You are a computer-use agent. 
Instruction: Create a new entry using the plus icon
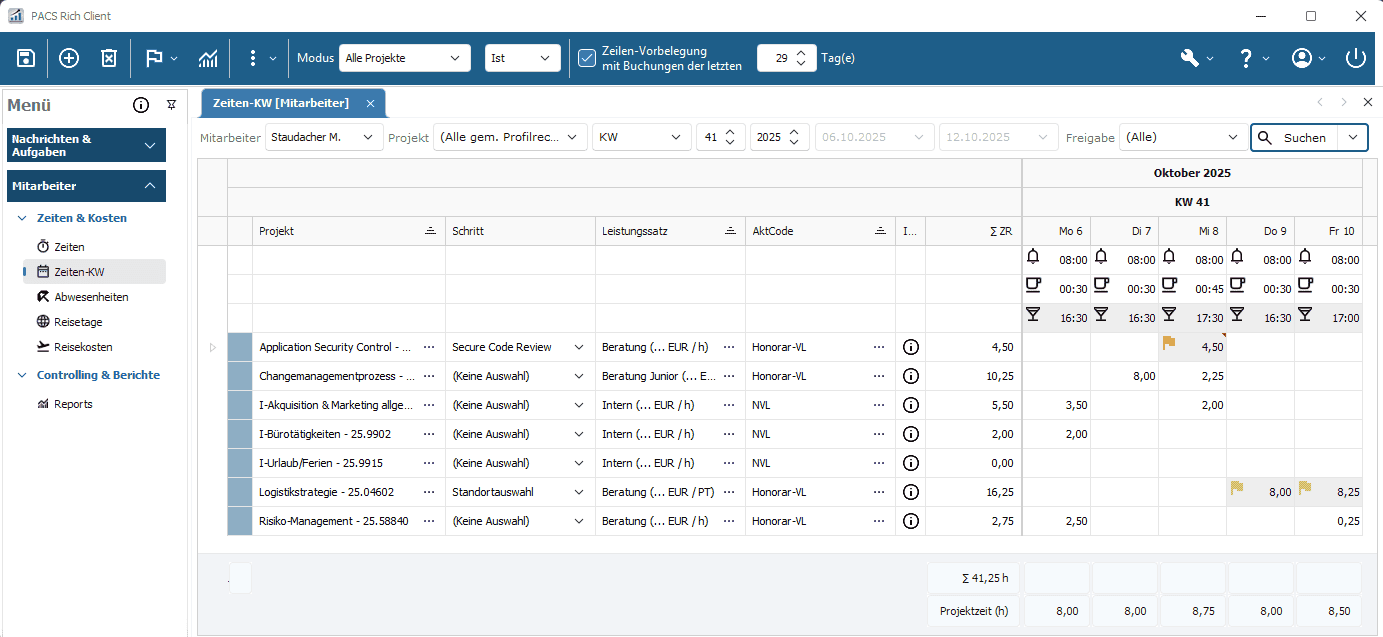tap(67, 57)
